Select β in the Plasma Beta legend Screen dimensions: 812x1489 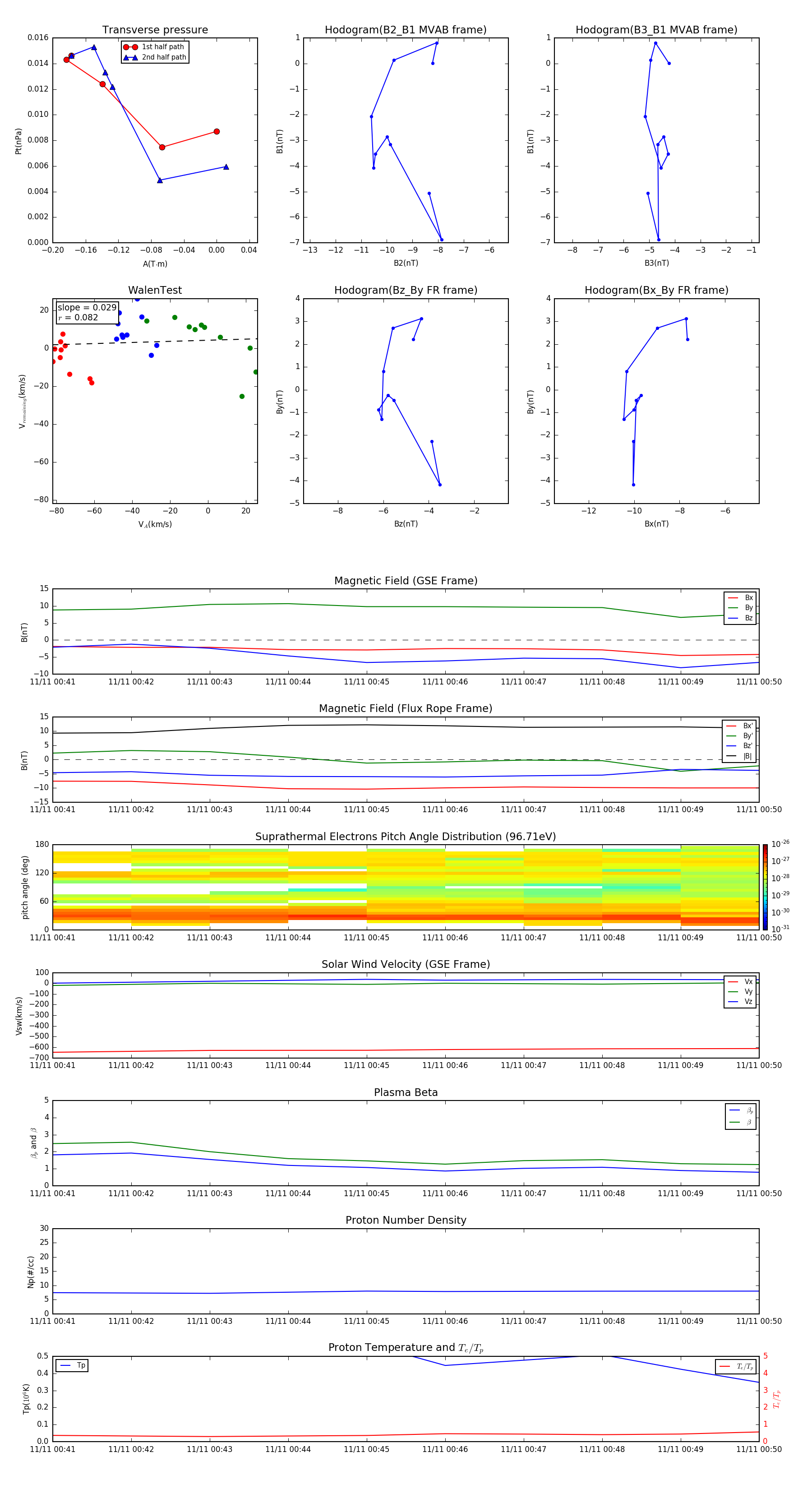[x=741, y=1122]
